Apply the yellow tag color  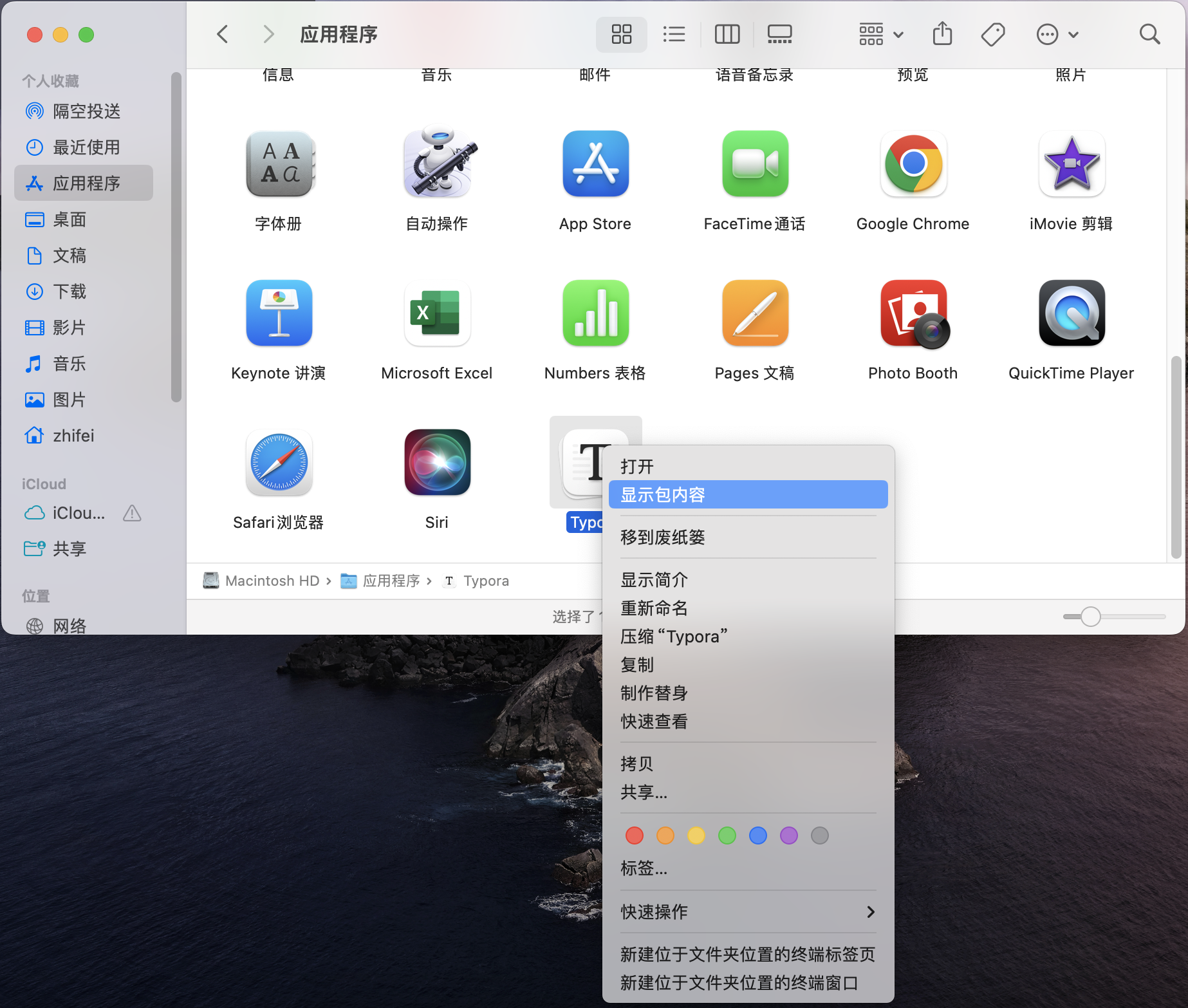(696, 835)
